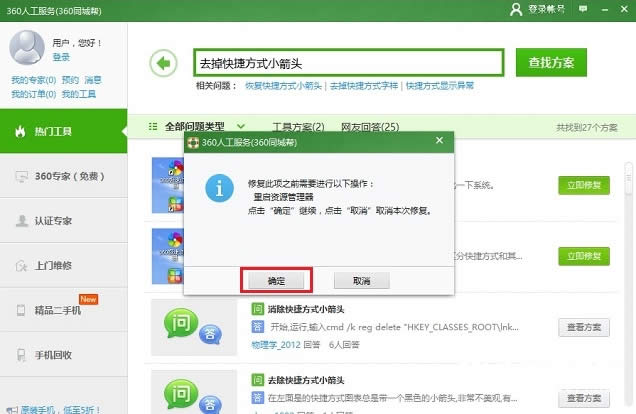Click 查看方案 for 去除快捷方式小箭头
The height and width of the screenshot is (414, 636).
[x=584, y=398]
